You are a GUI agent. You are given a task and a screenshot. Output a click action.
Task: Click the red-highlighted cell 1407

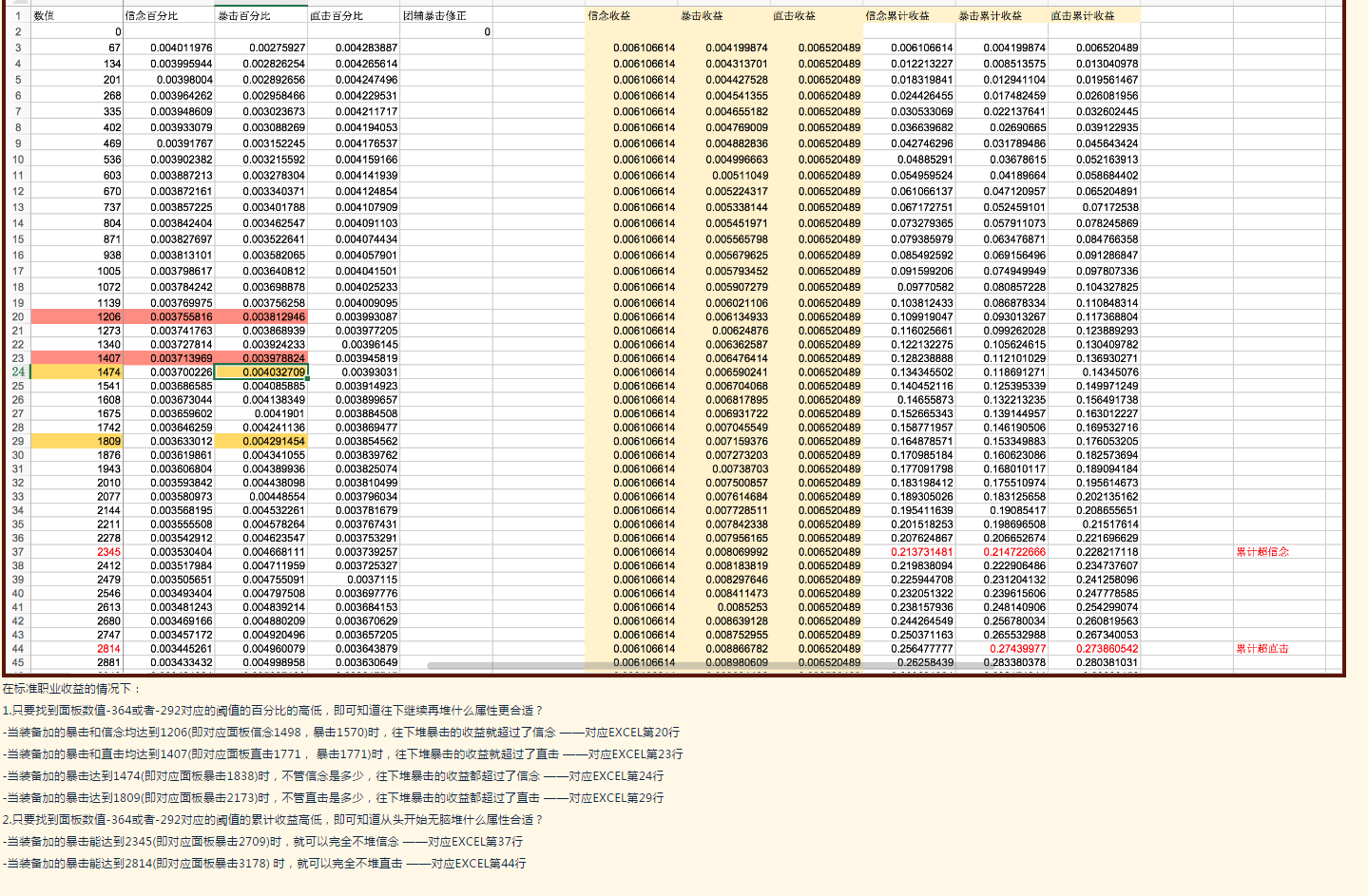point(77,358)
